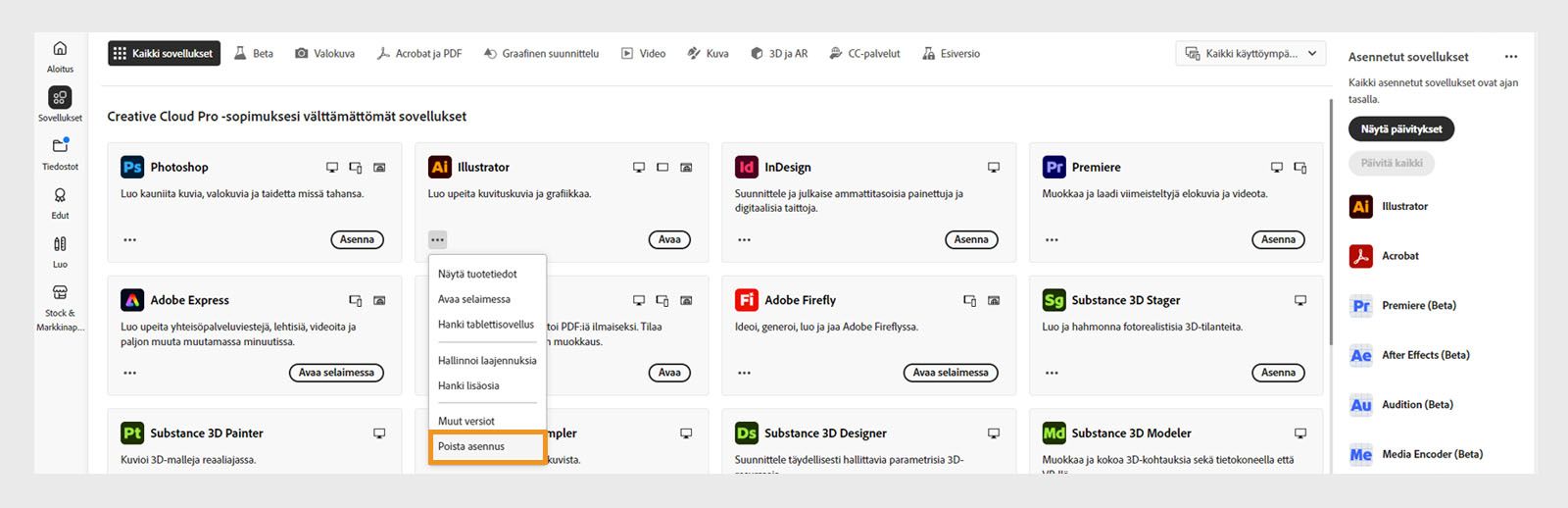This screenshot has width=1568, height=508.
Task: Switch to the Beta tab
Action: pos(254,54)
